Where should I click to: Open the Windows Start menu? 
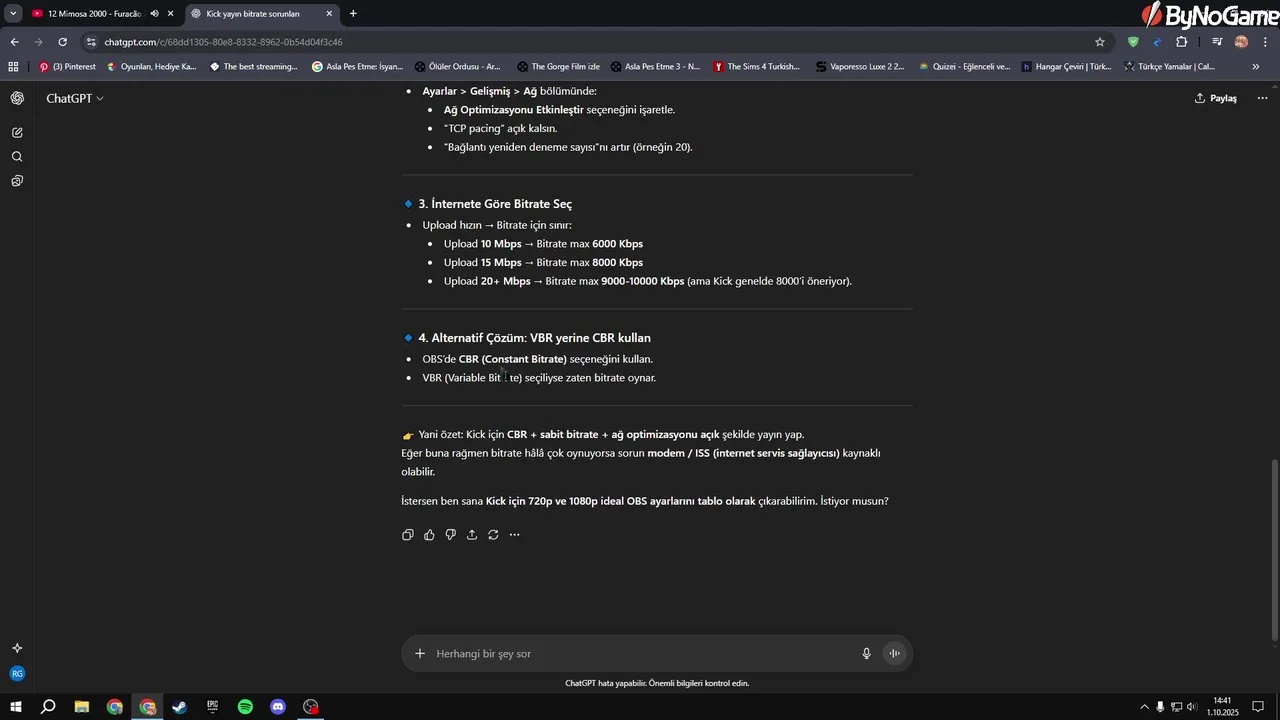coord(16,707)
